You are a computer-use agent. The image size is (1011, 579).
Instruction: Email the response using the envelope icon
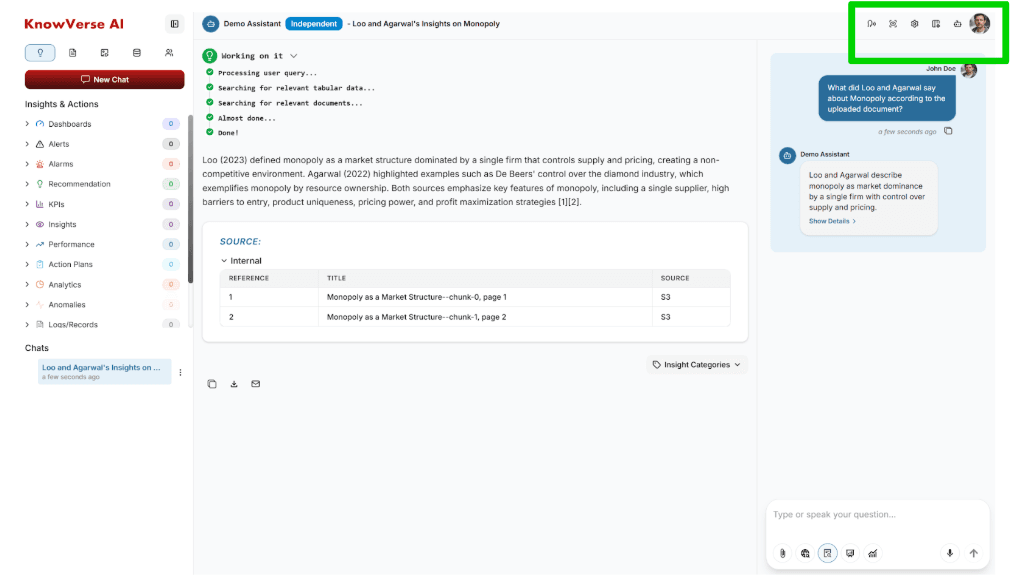(x=256, y=383)
